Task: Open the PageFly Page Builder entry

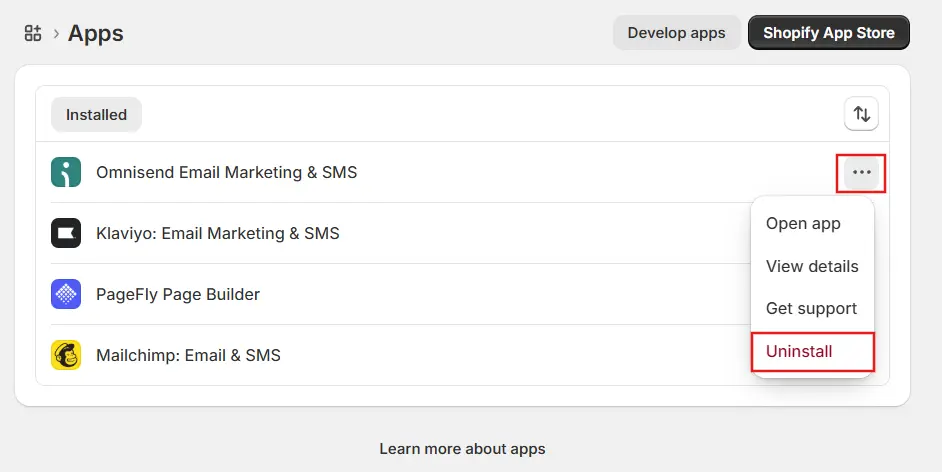Action: pos(177,294)
